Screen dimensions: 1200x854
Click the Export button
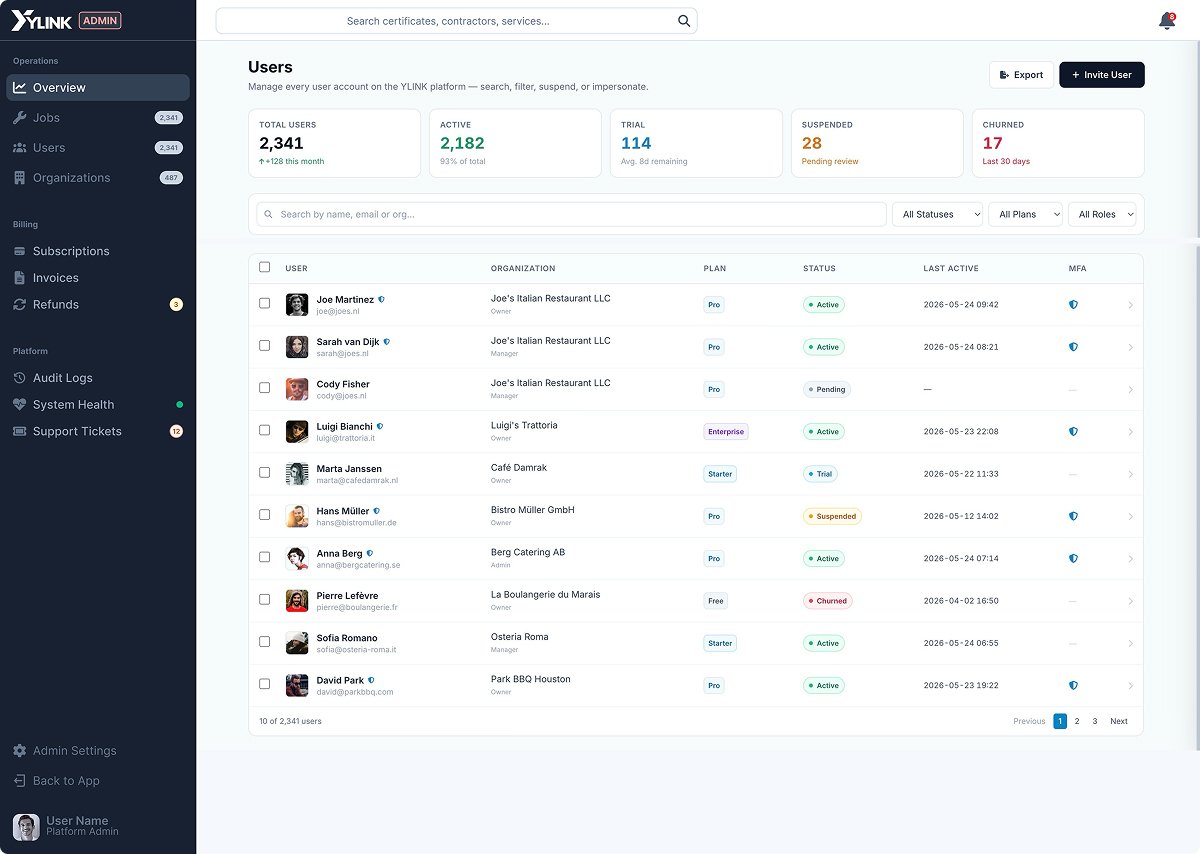[1021, 75]
